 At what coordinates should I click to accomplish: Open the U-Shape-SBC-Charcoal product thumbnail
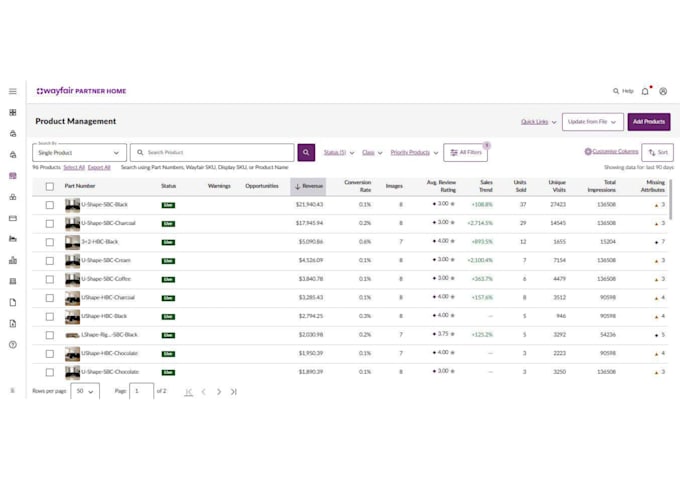[x=72, y=223]
